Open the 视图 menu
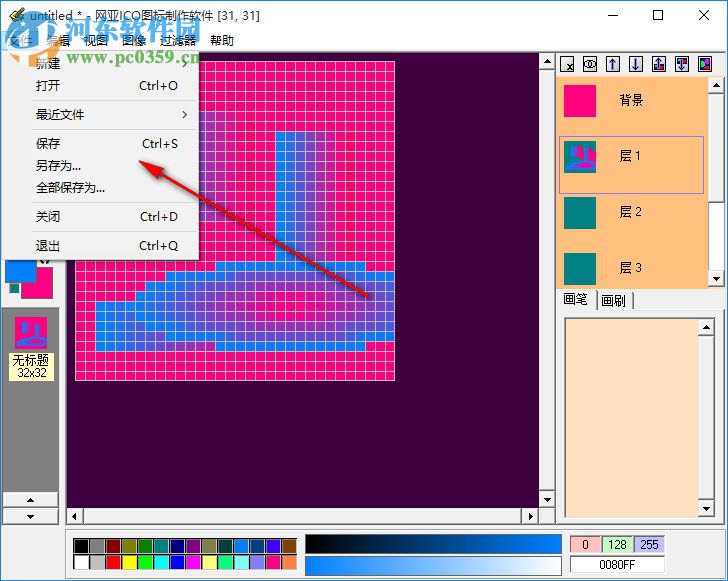The image size is (728, 581). (96, 41)
